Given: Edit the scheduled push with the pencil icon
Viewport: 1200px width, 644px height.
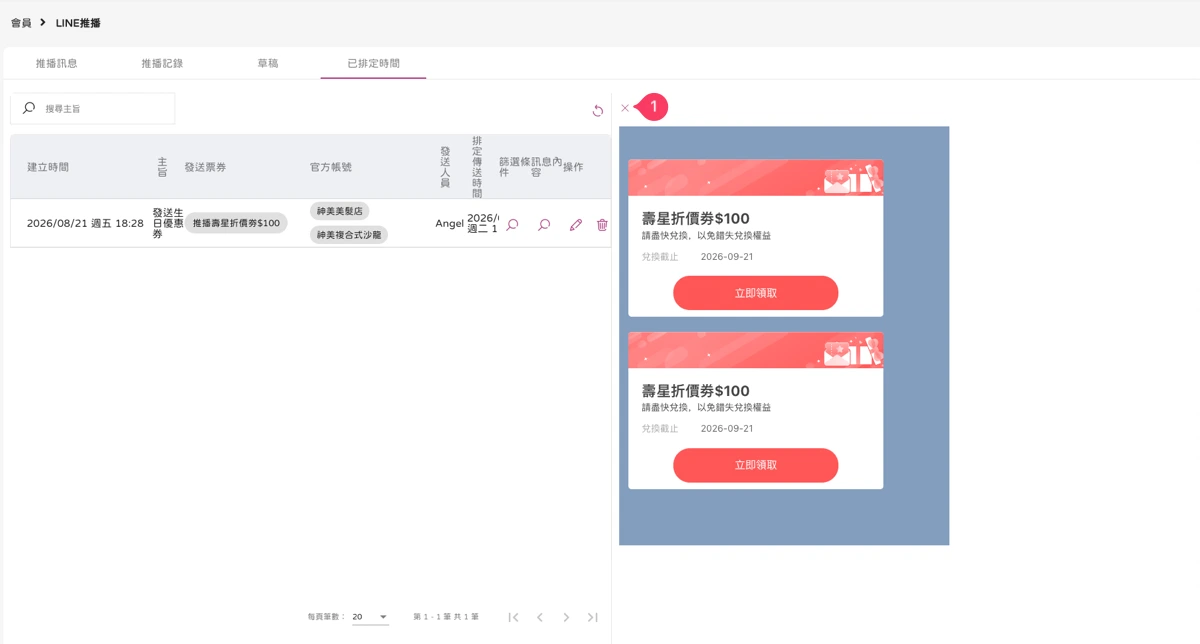Looking at the screenshot, I should point(575,225).
